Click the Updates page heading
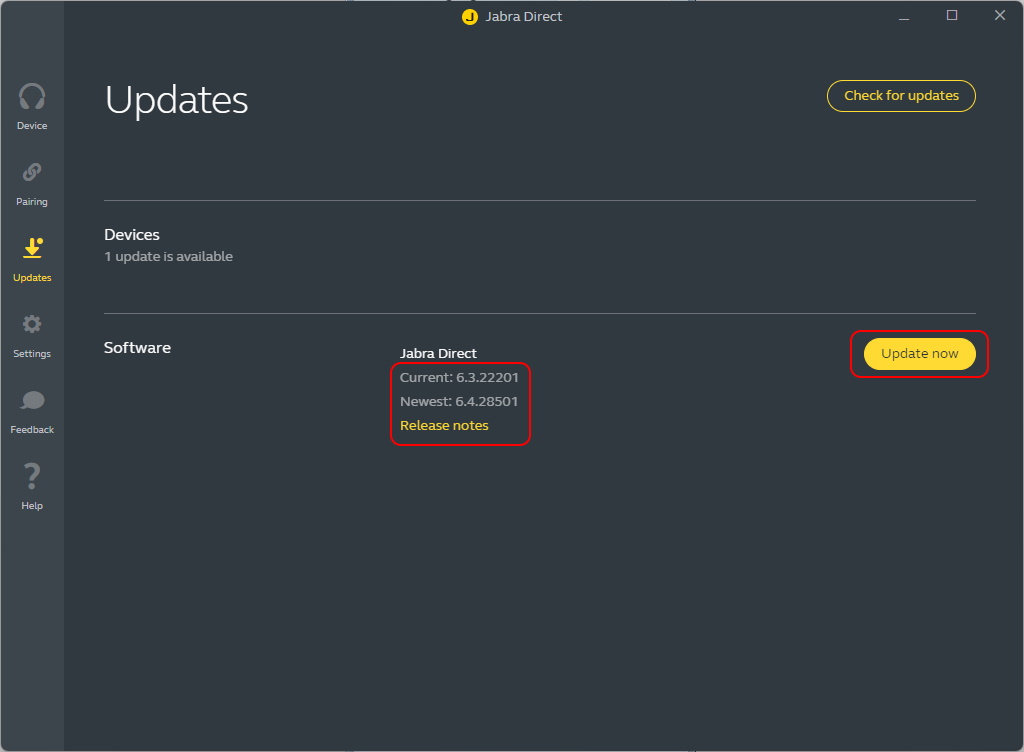Screen dimensions: 1024x752 176,100
